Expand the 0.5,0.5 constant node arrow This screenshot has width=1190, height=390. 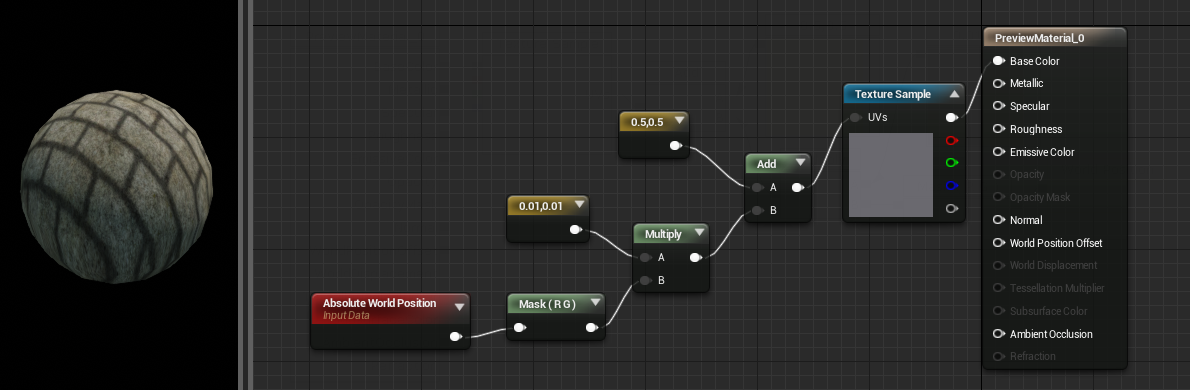point(679,121)
